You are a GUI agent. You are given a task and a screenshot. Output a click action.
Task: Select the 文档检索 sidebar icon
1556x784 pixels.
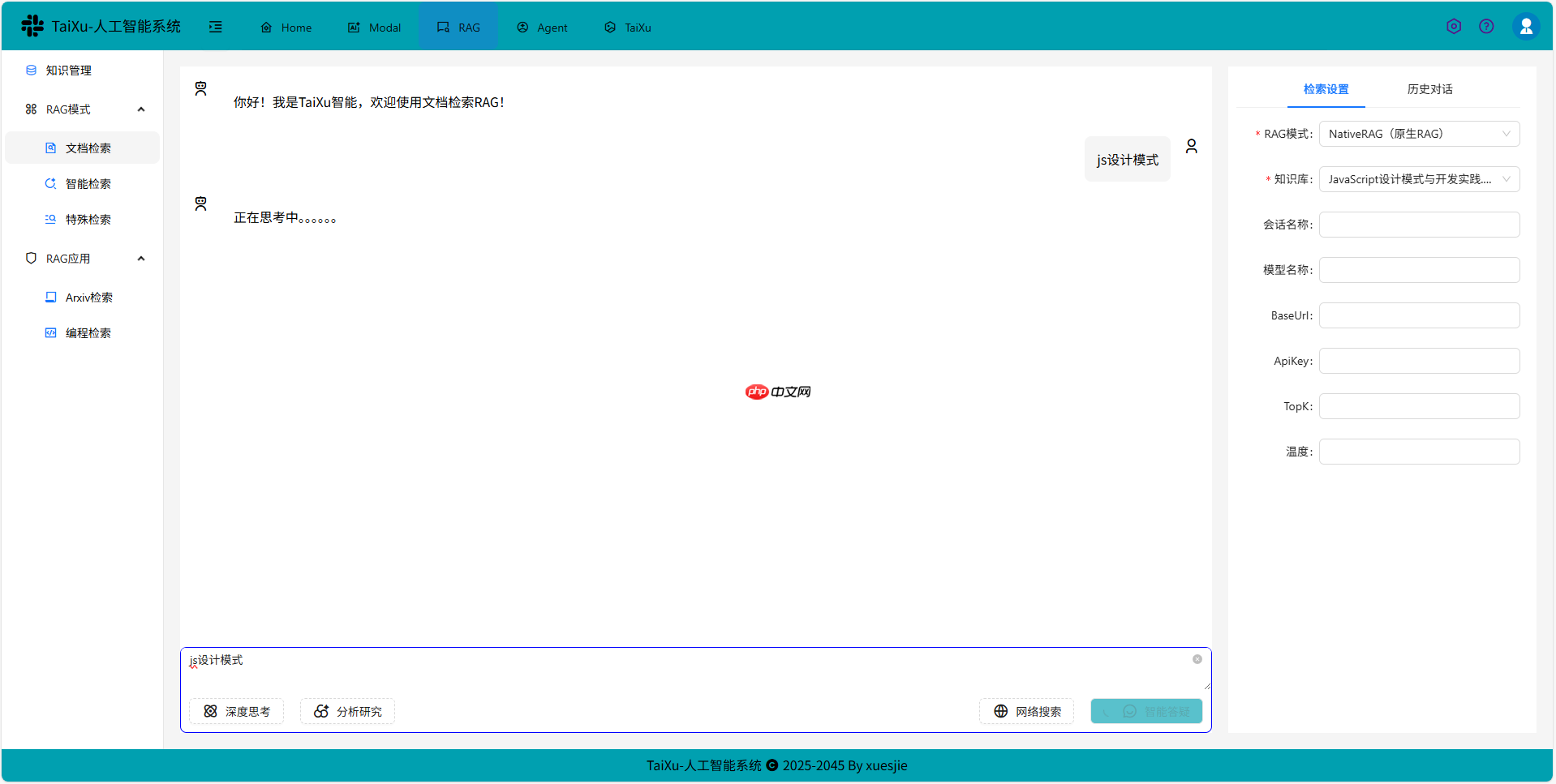[50, 148]
